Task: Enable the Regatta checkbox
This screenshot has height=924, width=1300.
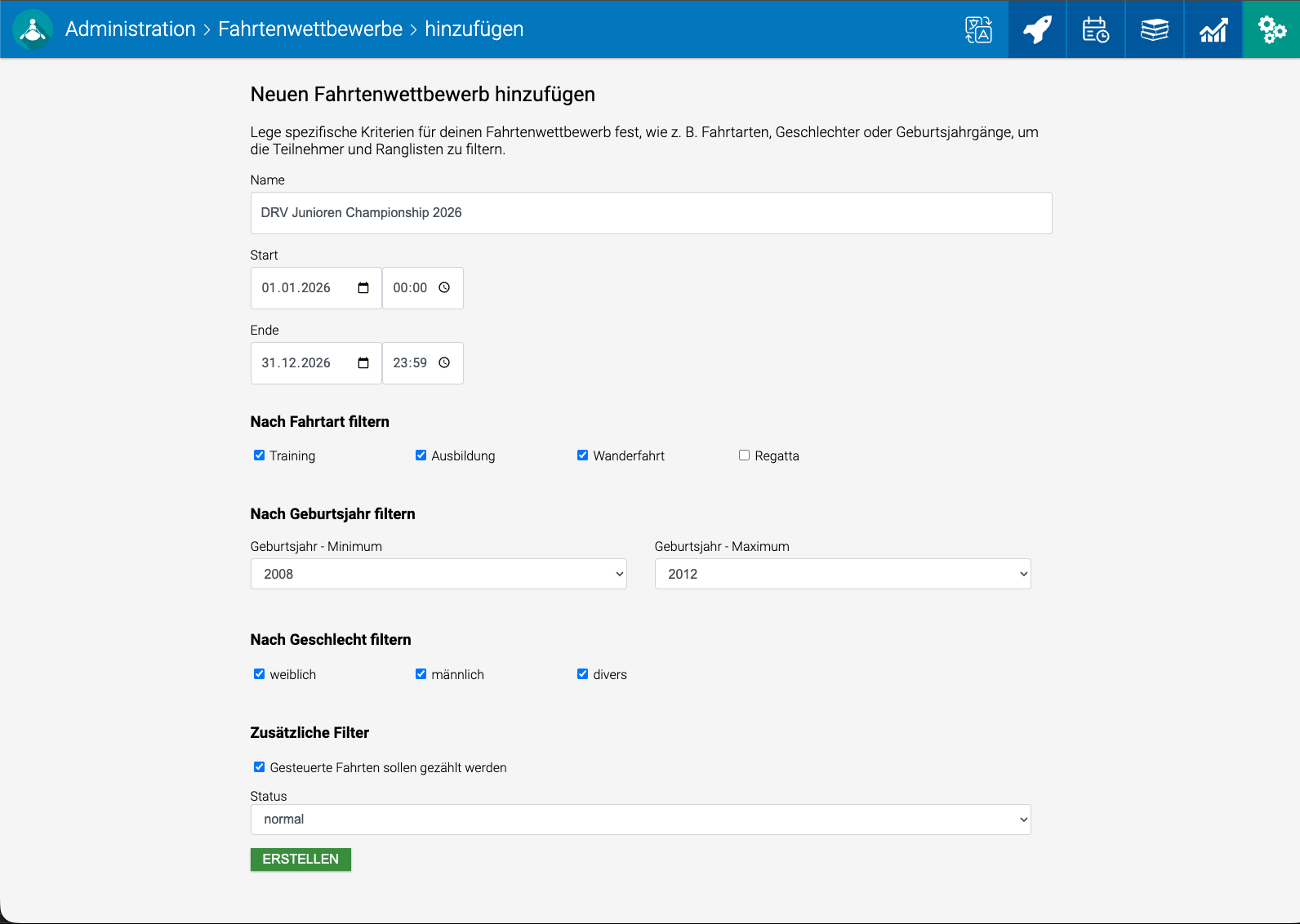Action: pos(744,455)
